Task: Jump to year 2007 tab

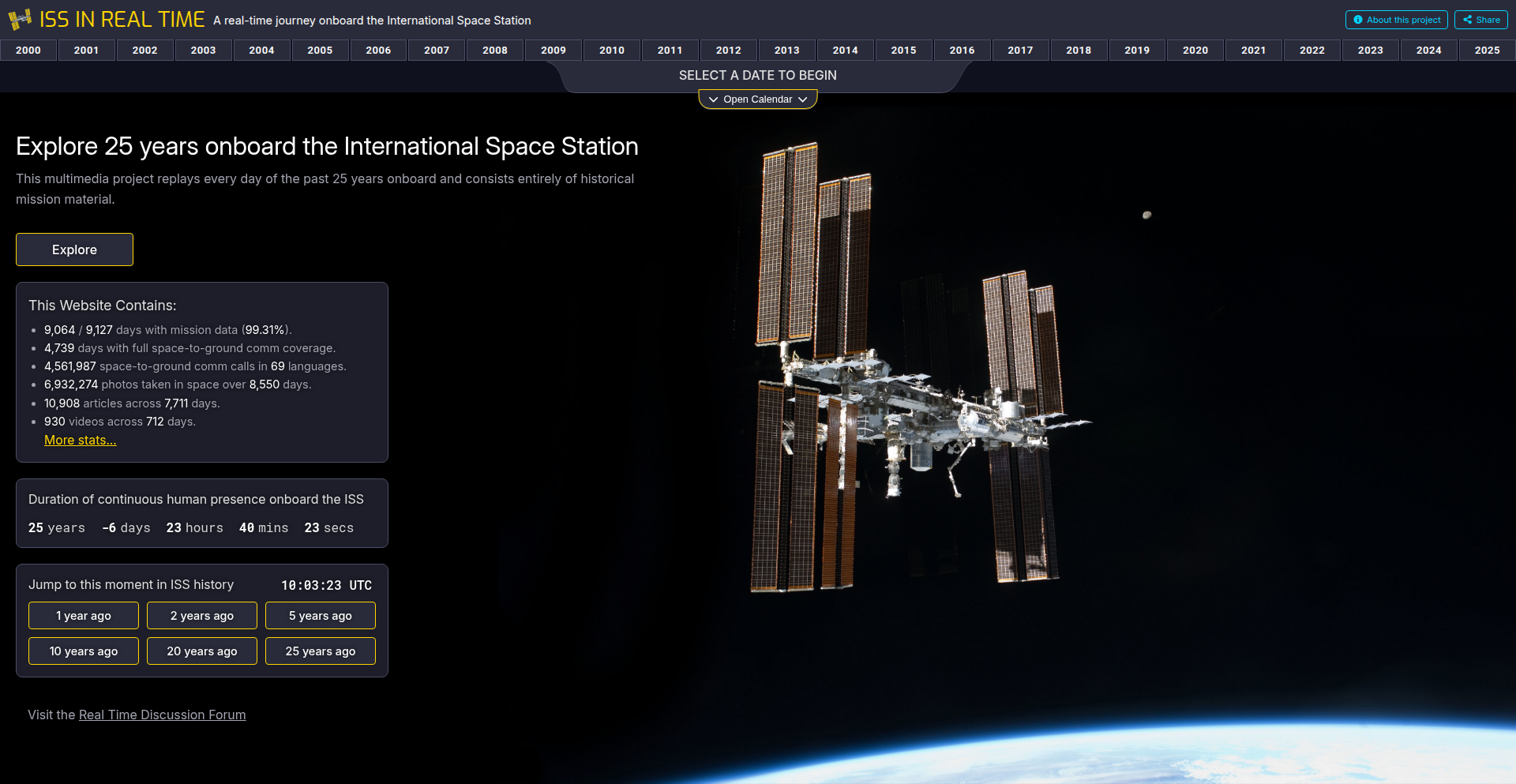Action: pyautogui.click(x=437, y=50)
